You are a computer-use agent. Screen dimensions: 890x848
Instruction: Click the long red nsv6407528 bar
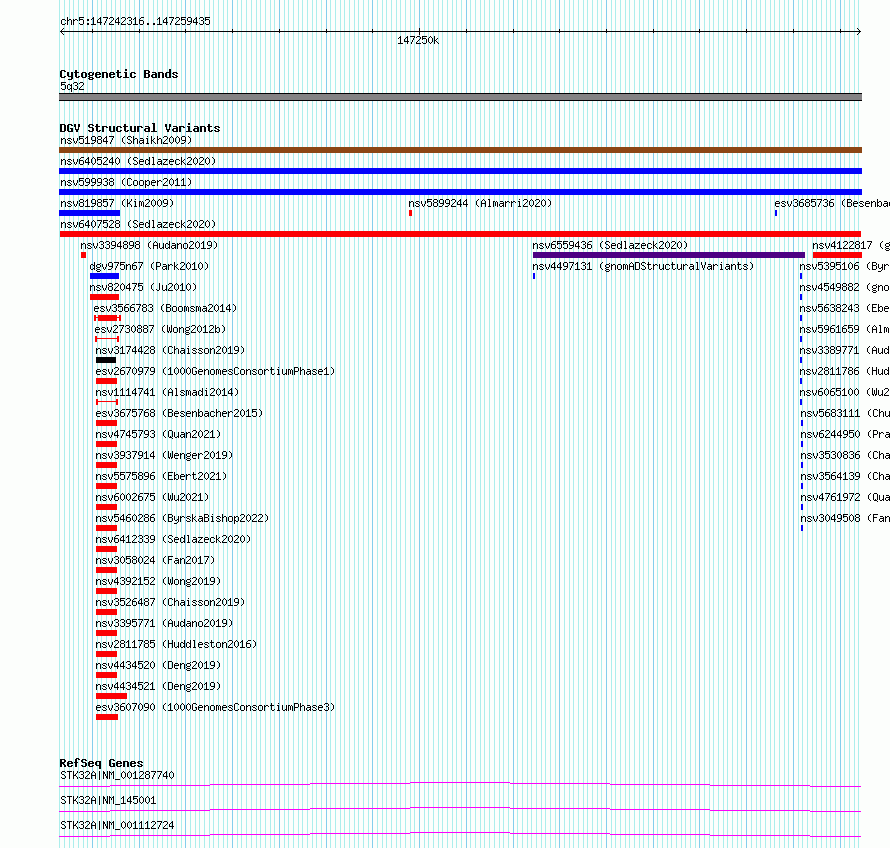[x=460, y=234]
